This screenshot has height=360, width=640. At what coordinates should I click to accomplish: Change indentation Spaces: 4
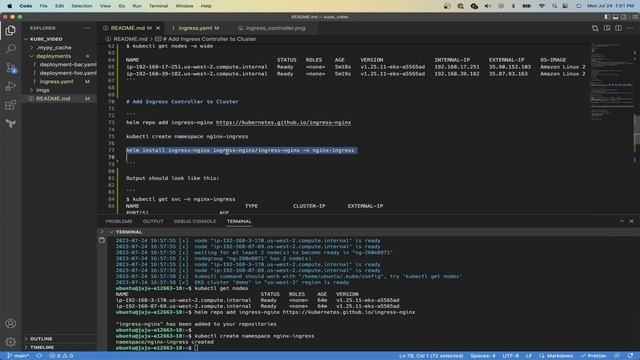pyautogui.click(x=483, y=356)
